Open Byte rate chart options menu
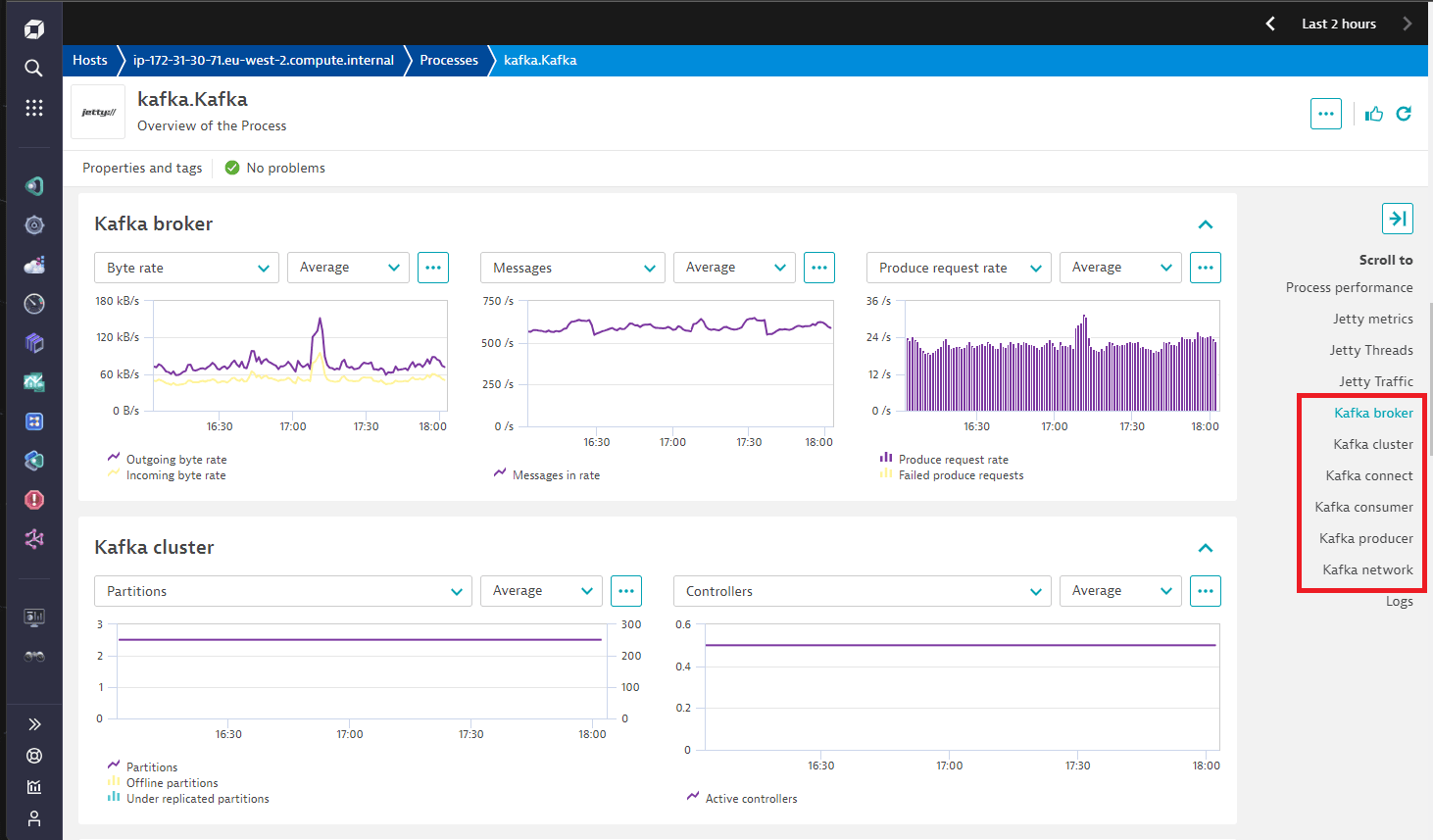 (433, 268)
